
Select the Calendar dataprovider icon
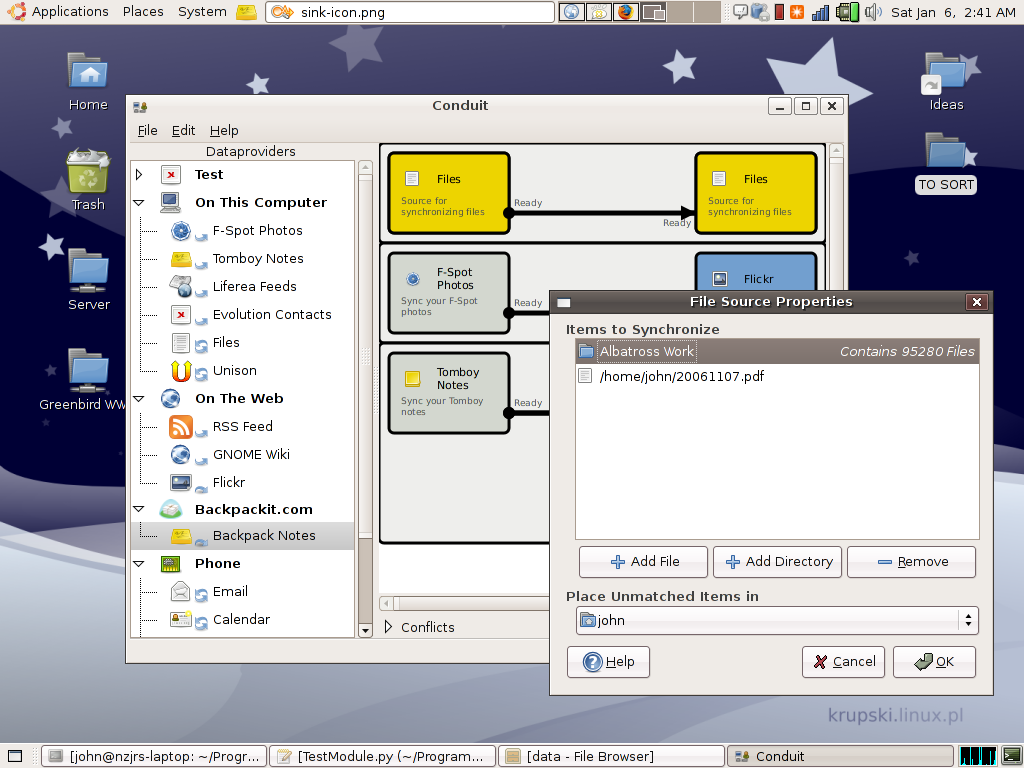[181, 619]
